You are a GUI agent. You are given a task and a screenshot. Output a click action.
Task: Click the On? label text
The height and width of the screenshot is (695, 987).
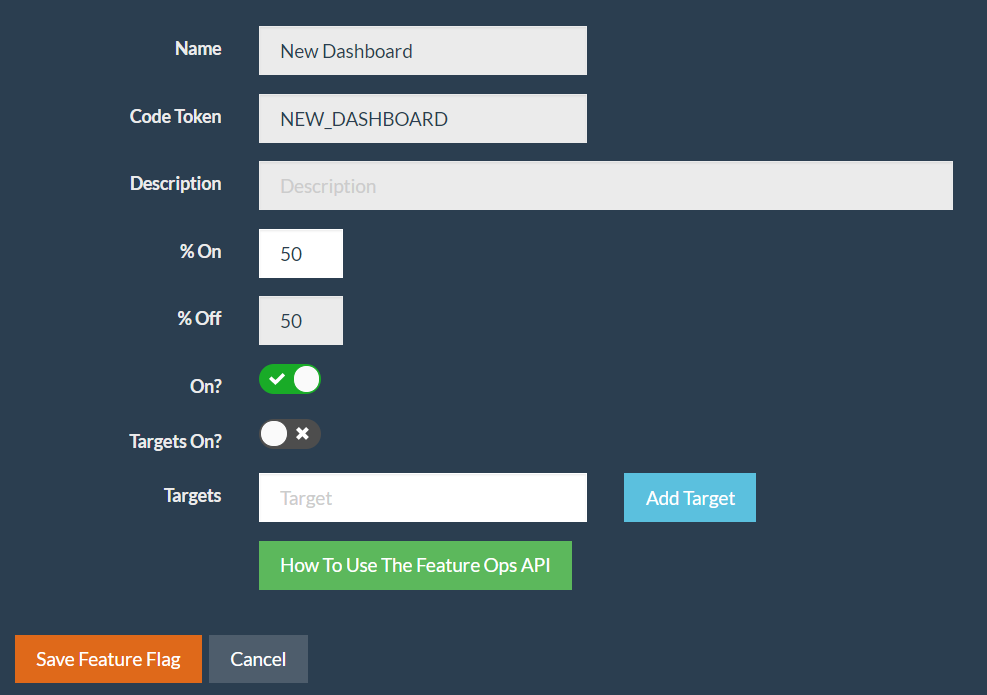[206, 386]
